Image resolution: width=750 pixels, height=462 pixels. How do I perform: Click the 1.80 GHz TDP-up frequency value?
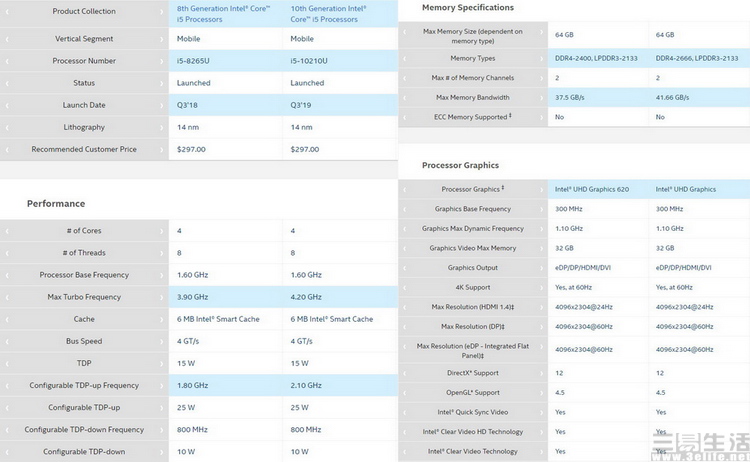(x=192, y=385)
